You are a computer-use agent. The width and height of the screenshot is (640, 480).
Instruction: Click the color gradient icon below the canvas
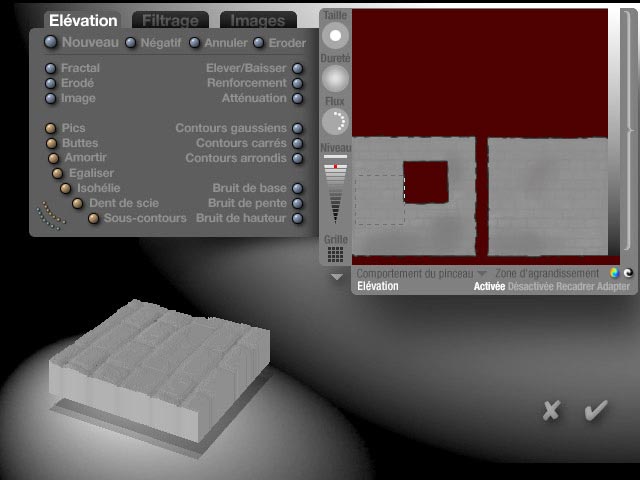614,273
